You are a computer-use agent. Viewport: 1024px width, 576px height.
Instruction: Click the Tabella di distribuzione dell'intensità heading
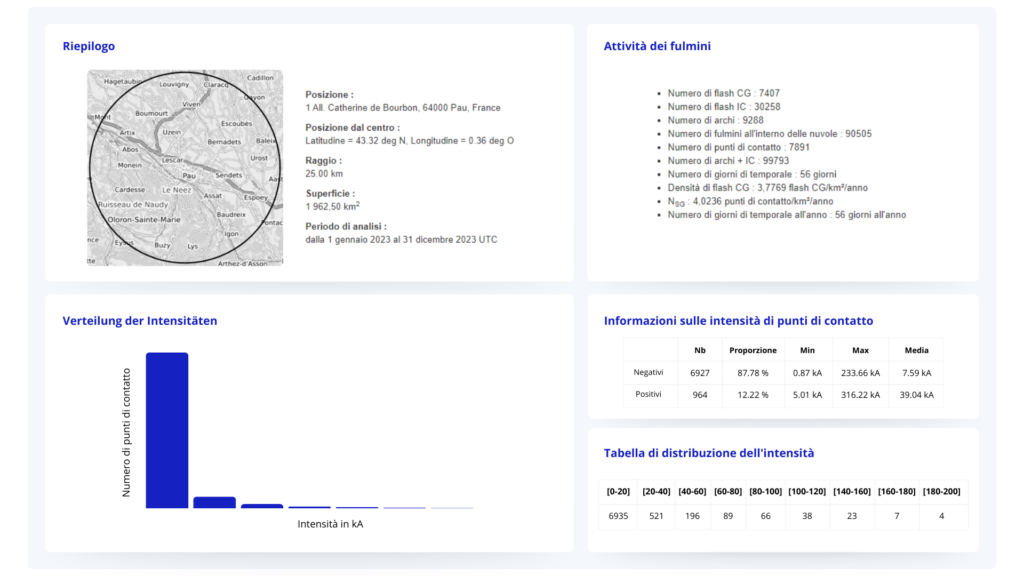pyautogui.click(x=709, y=453)
